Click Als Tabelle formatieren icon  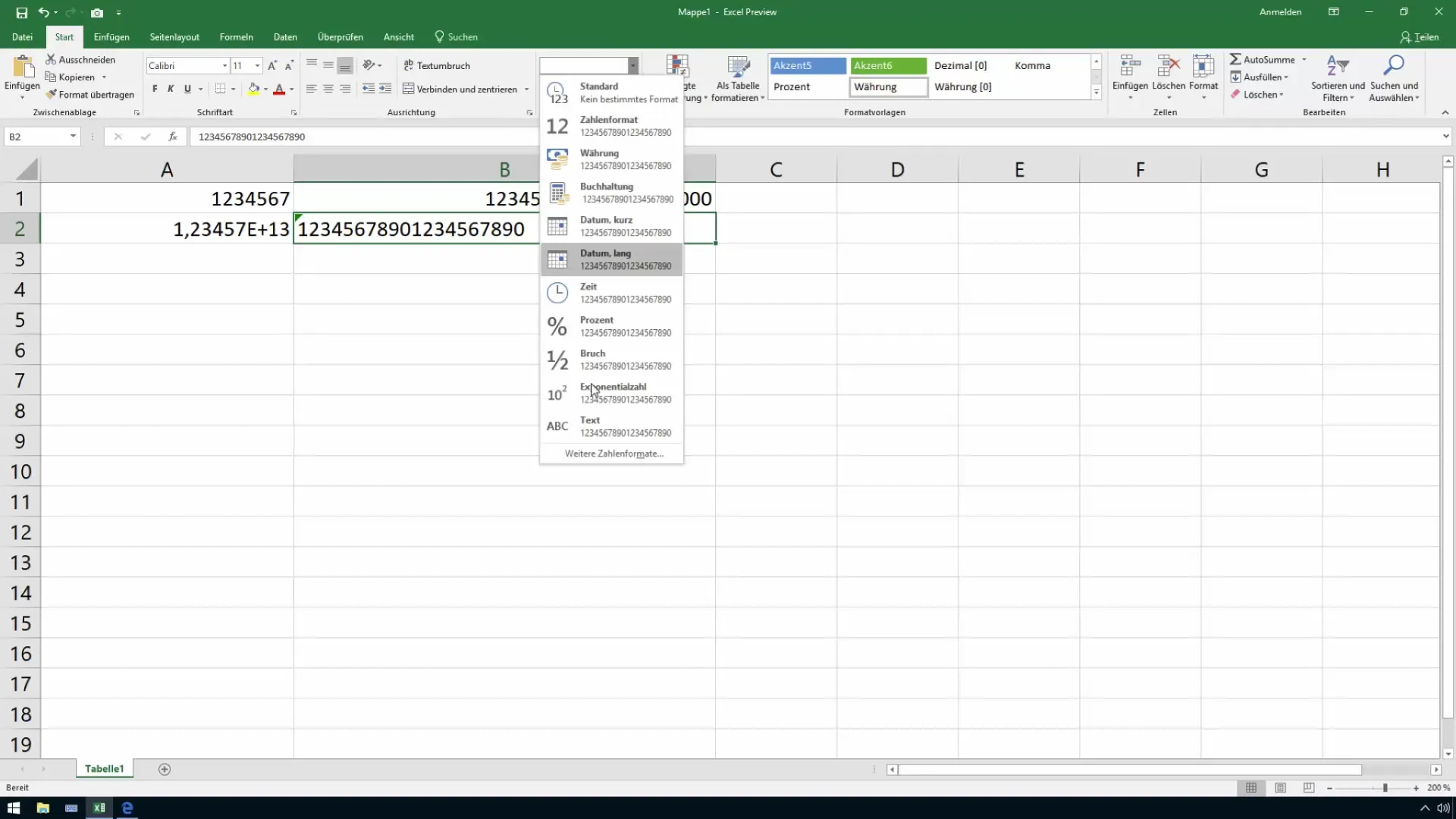pos(738,66)
